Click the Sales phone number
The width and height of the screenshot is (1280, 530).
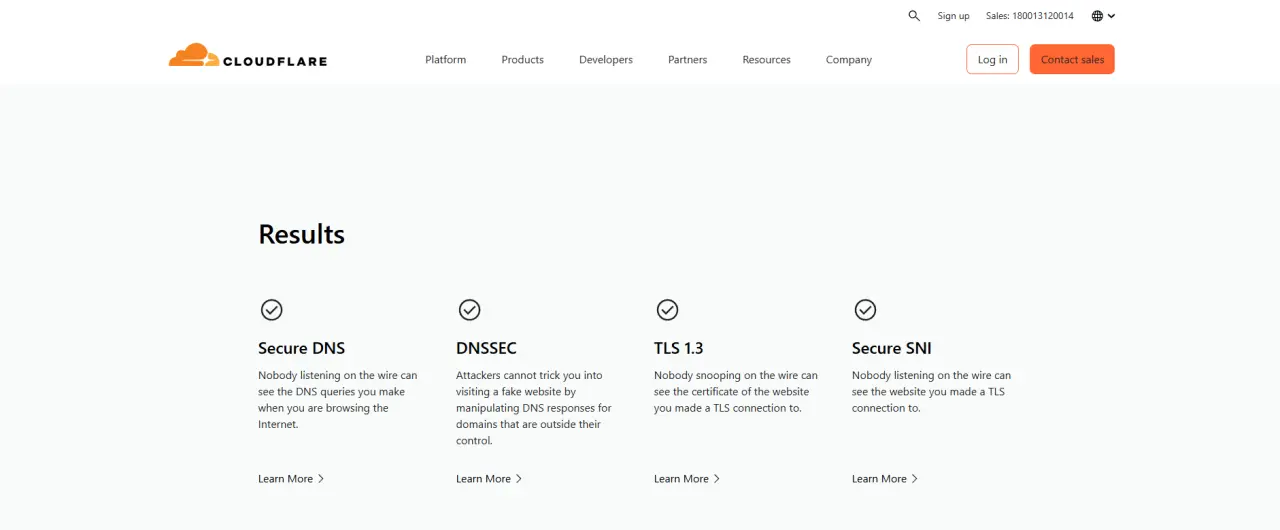click(1030, 16)
